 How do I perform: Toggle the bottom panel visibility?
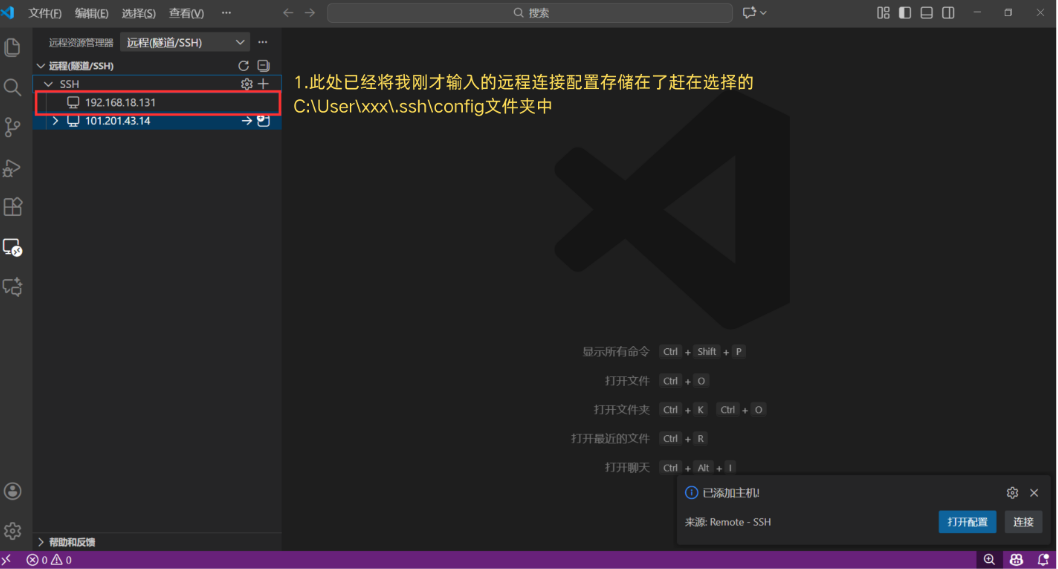pyautogui.click(x=926, y=13)
